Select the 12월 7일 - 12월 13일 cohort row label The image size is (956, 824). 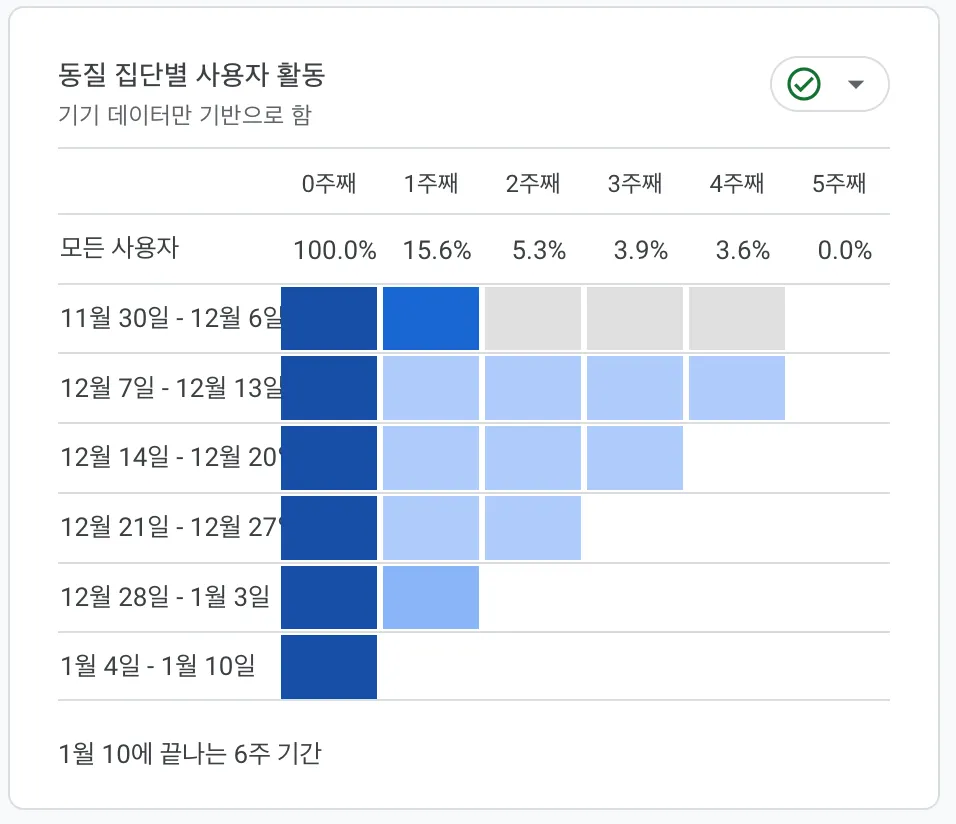(x=170, y=388)
